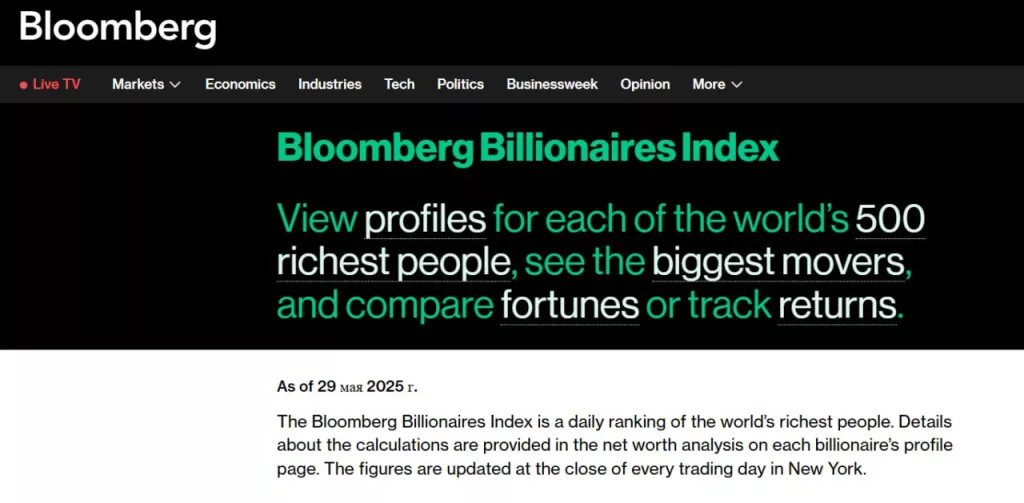Viewport: 1024px width, 503px height.
Task: Follow the "returns" tracking link
Action: point(837,305)
